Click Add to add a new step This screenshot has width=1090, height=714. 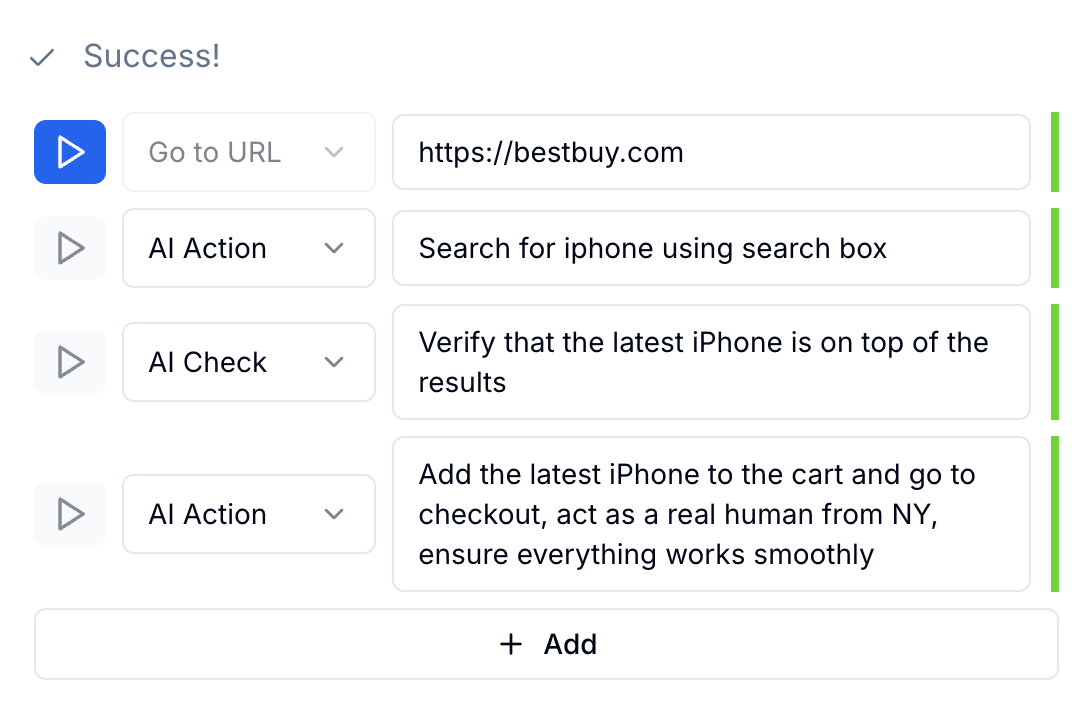[546, 644]
